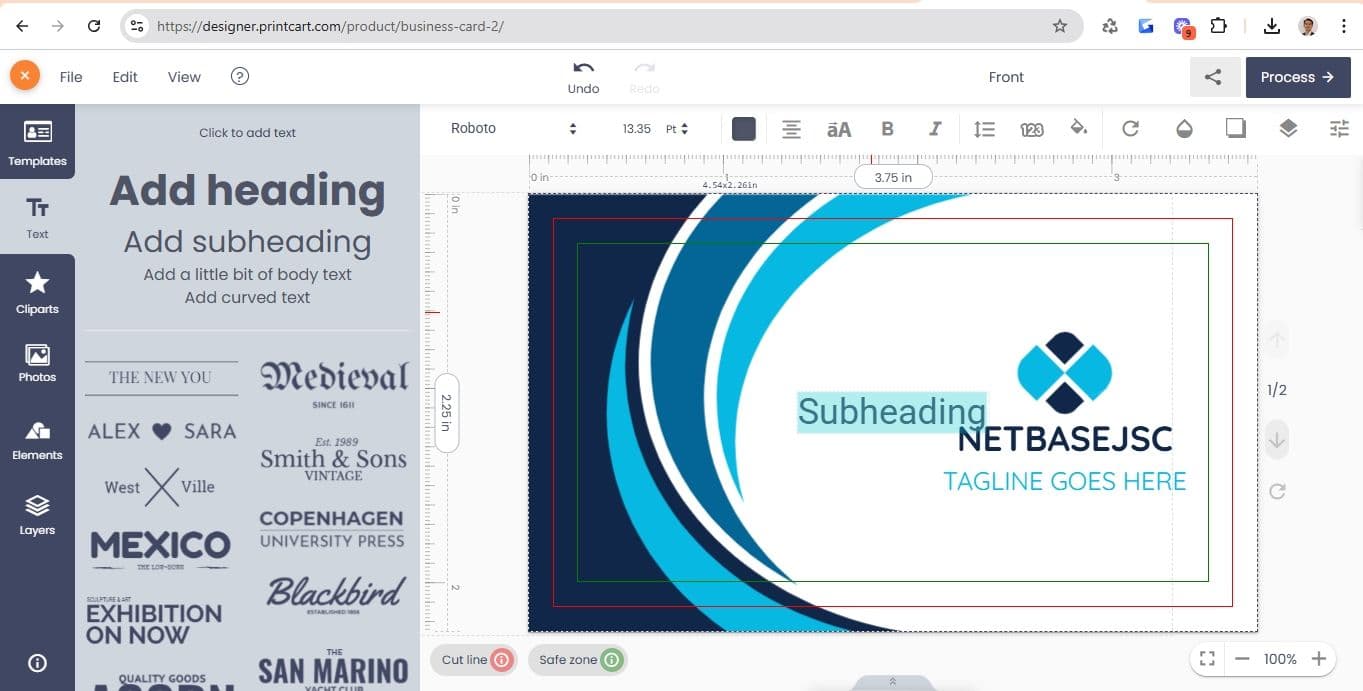Zoom out with the minus button
The height and width of the screenshot is (691, 1363).
pyautogui.click(x=1242, y=659)
